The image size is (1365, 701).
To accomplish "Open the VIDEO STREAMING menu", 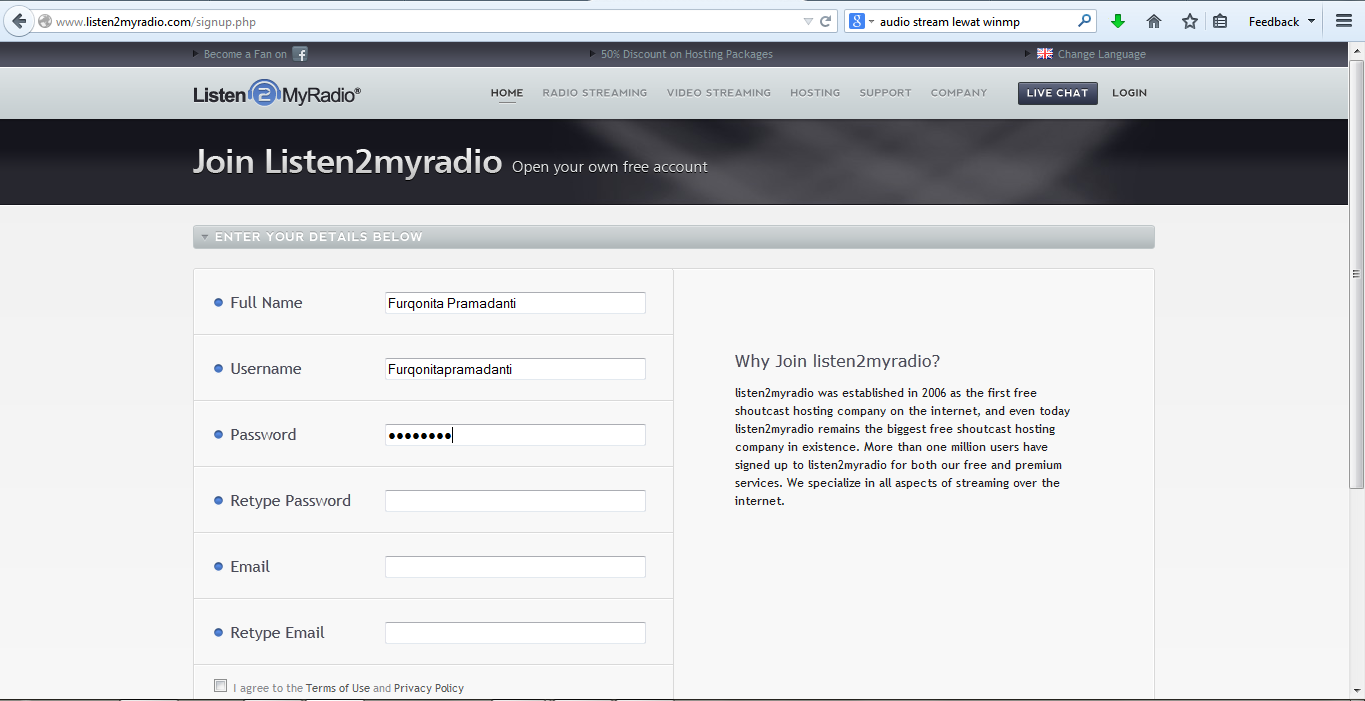I will (x=719, y=93).
